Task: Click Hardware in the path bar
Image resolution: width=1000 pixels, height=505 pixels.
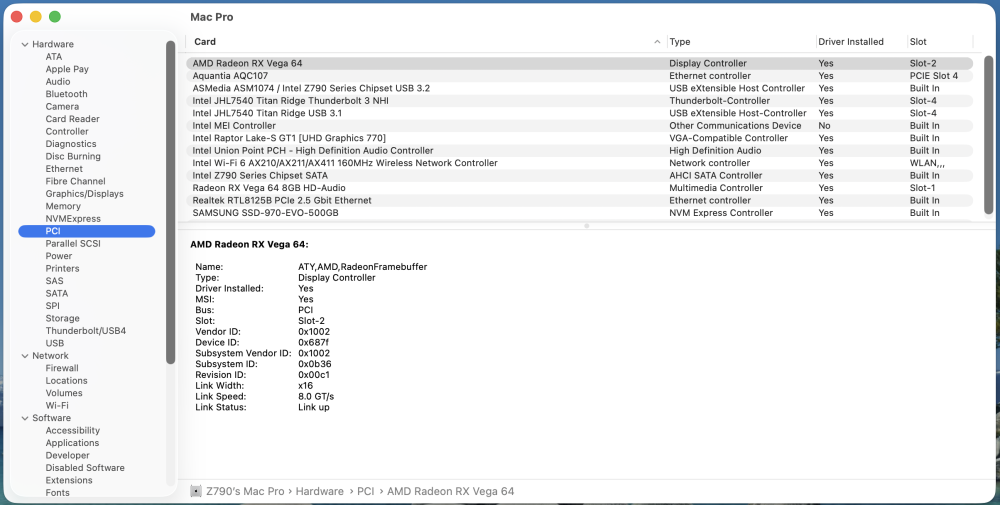Action: click(320, 492)
